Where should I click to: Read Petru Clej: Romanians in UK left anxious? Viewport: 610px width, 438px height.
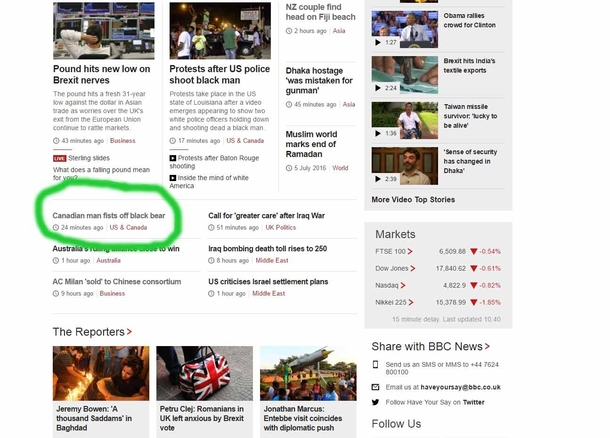tap(202, 419)
